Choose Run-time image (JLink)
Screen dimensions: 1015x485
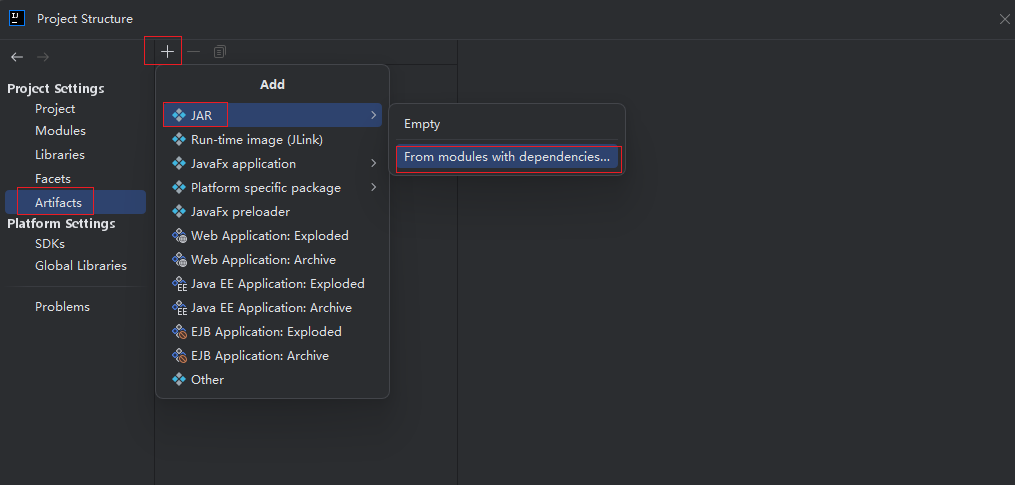coord(273,140)
